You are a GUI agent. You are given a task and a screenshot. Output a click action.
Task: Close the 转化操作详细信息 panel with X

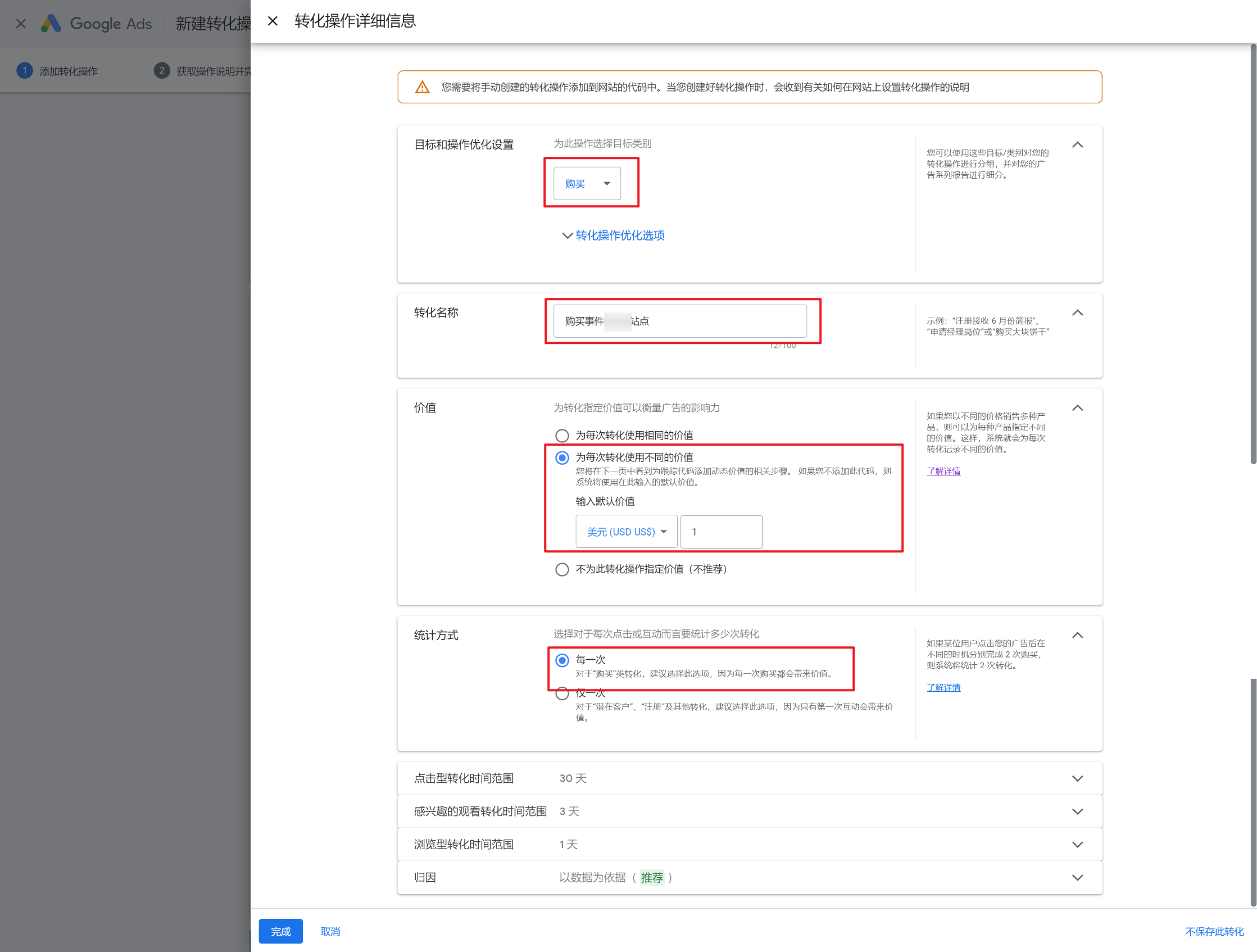click(x=273, y=21)
